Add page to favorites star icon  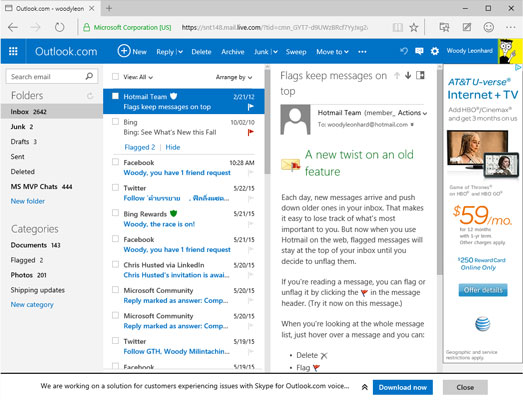[414, 27]
